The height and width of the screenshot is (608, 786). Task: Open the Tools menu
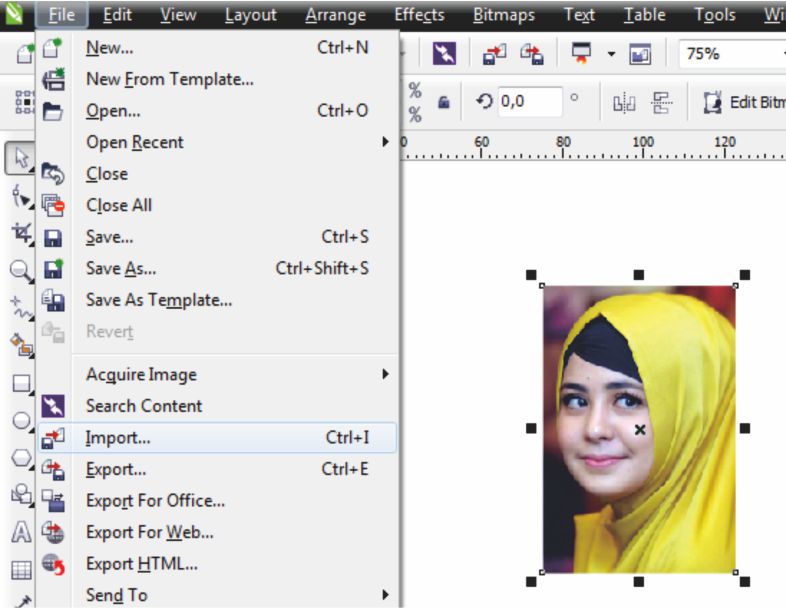coord(715,15)
